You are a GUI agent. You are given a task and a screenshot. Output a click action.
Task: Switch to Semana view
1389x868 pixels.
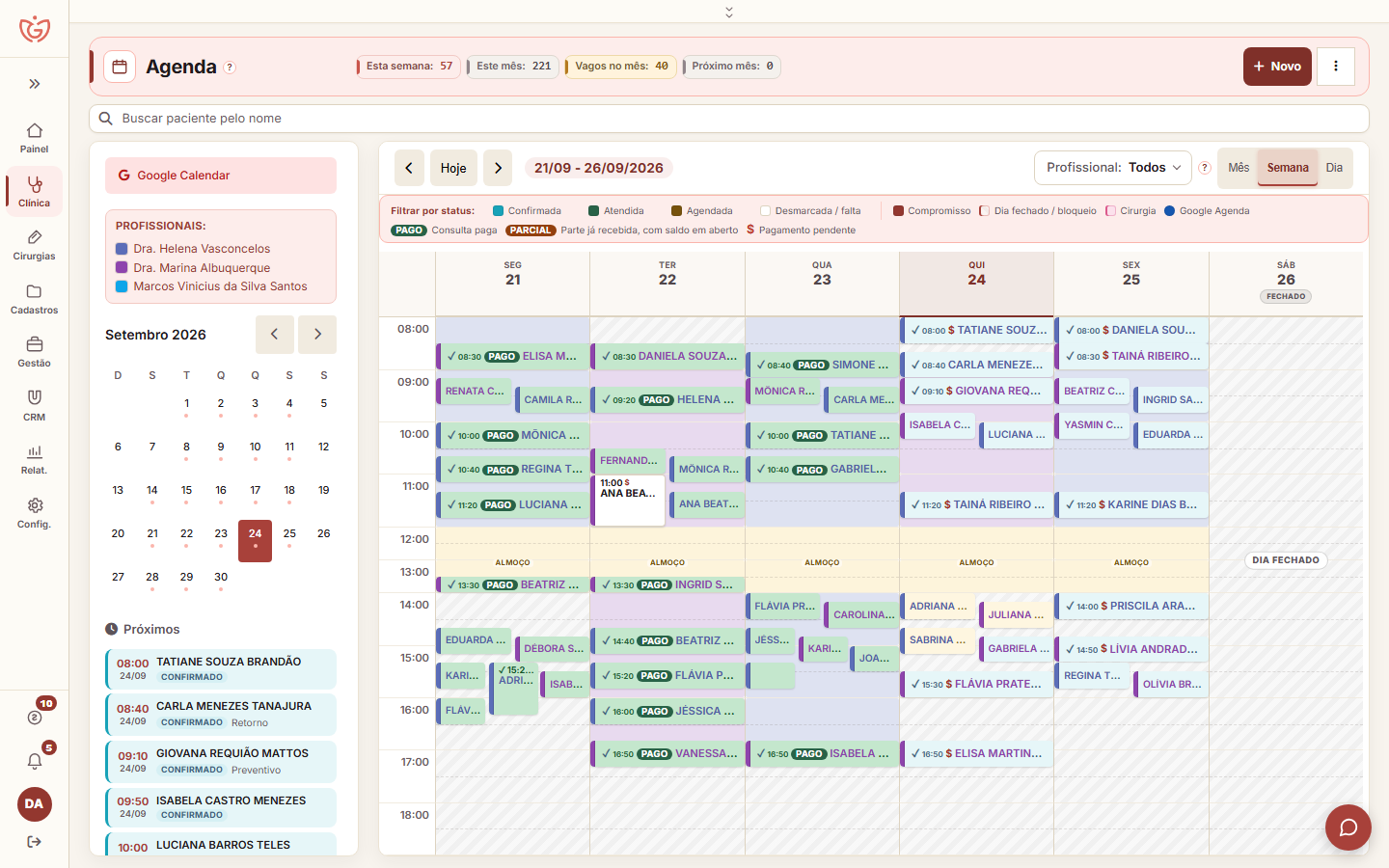coord(1288,168)
